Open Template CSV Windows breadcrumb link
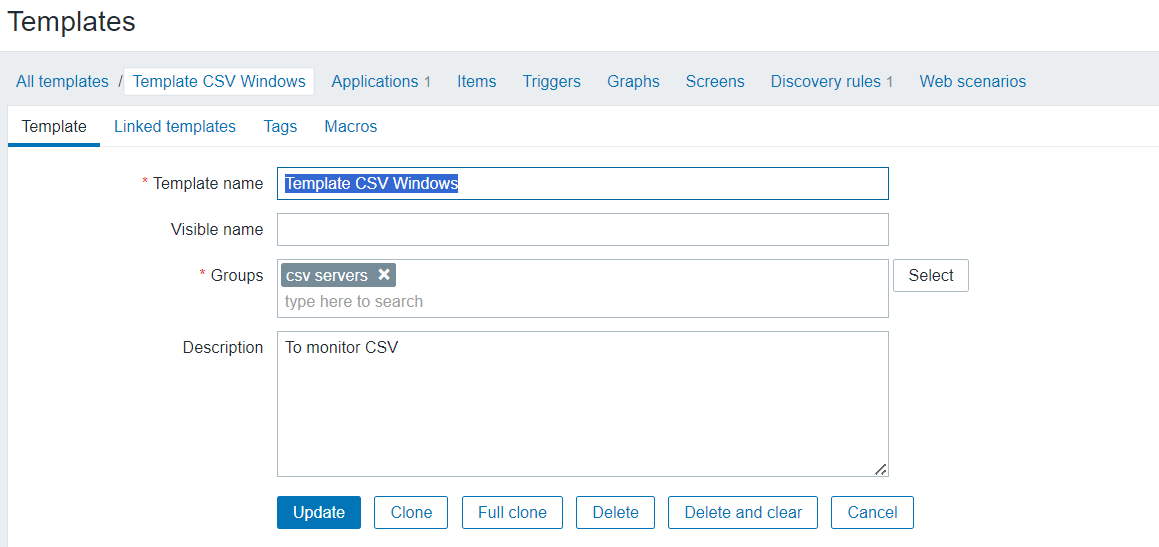This screenshot has height=547, width=1159. point(219,81)
